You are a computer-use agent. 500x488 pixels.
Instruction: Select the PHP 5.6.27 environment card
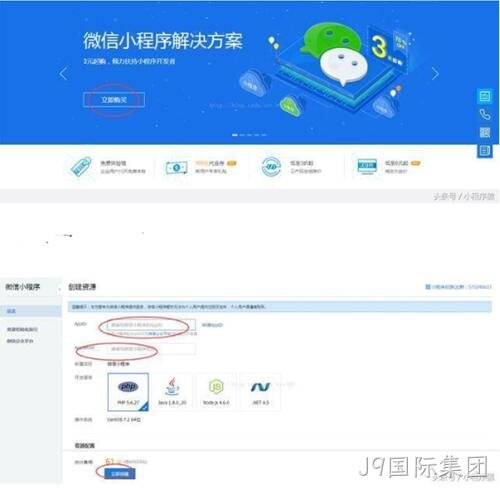point(128,392)
